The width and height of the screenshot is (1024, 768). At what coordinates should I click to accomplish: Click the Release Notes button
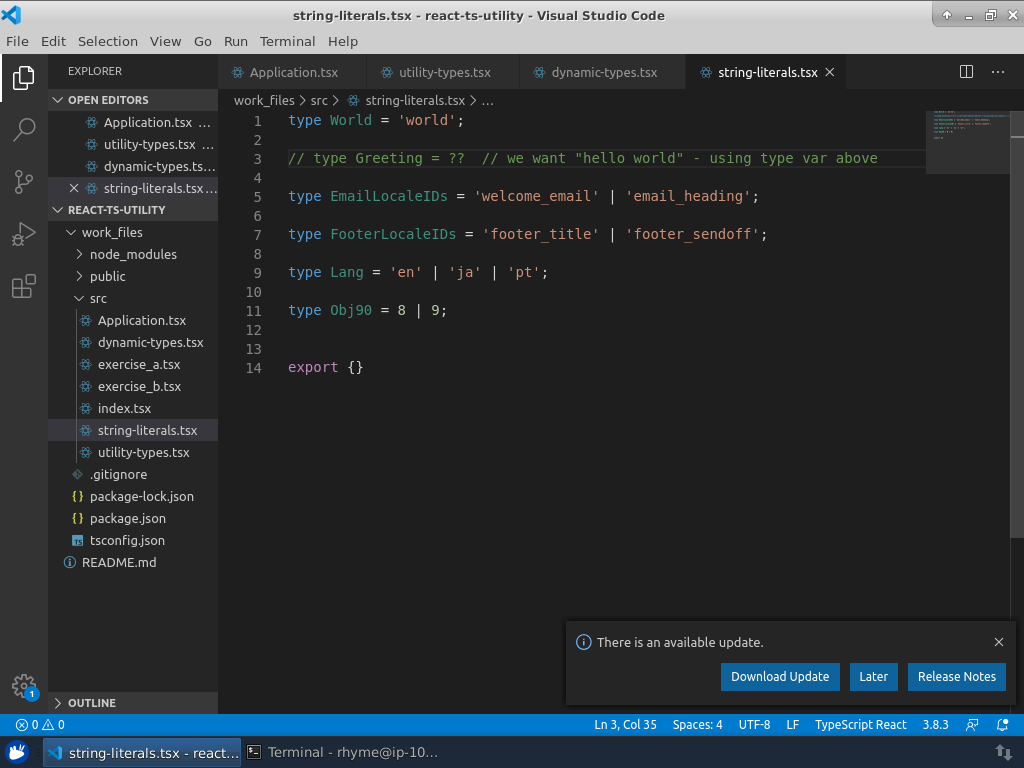[x=956, y=677]
